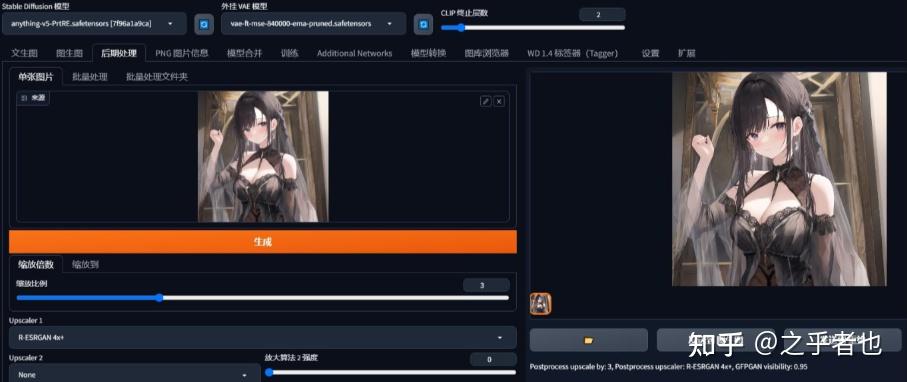Refresh the VAE model list
This screenshot has width=907, height=382.
423,24
